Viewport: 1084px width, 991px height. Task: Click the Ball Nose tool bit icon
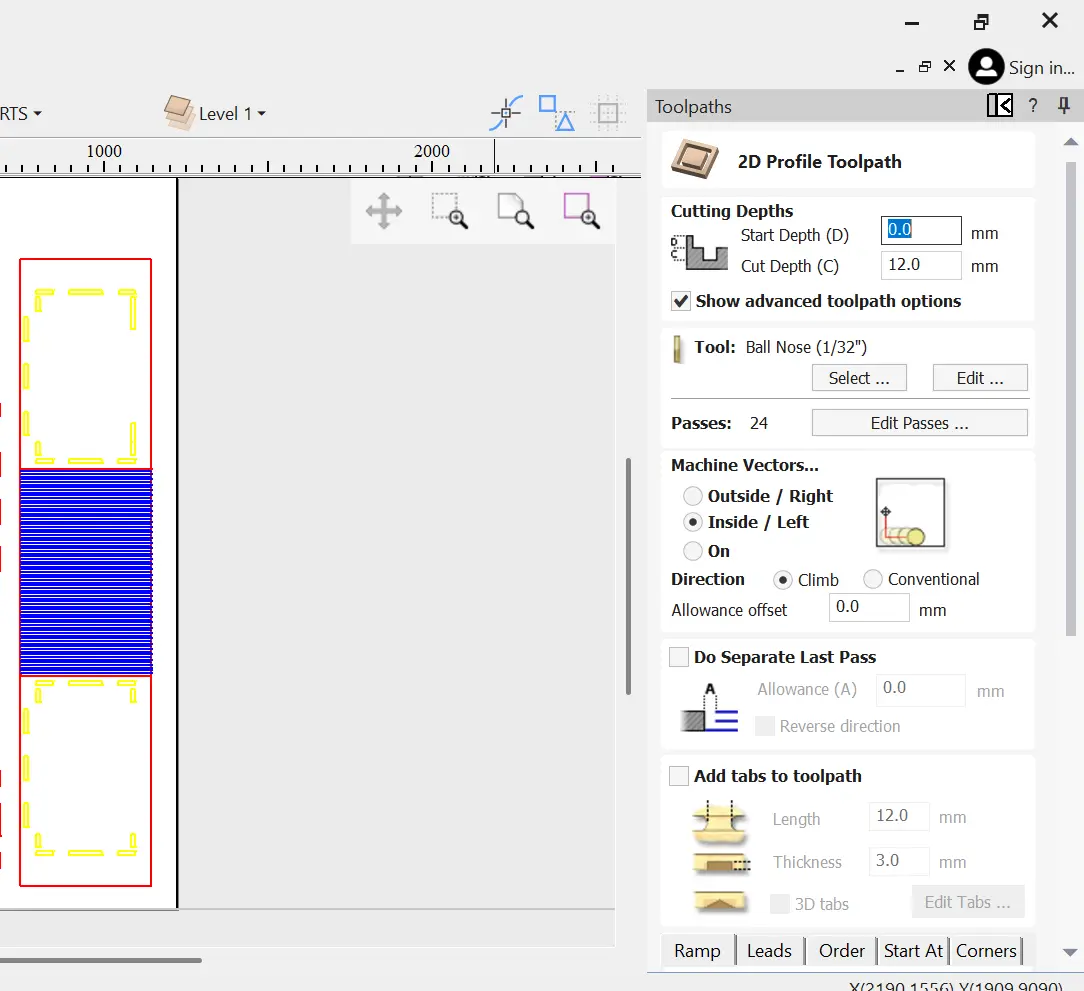click(x=678, y=349)
